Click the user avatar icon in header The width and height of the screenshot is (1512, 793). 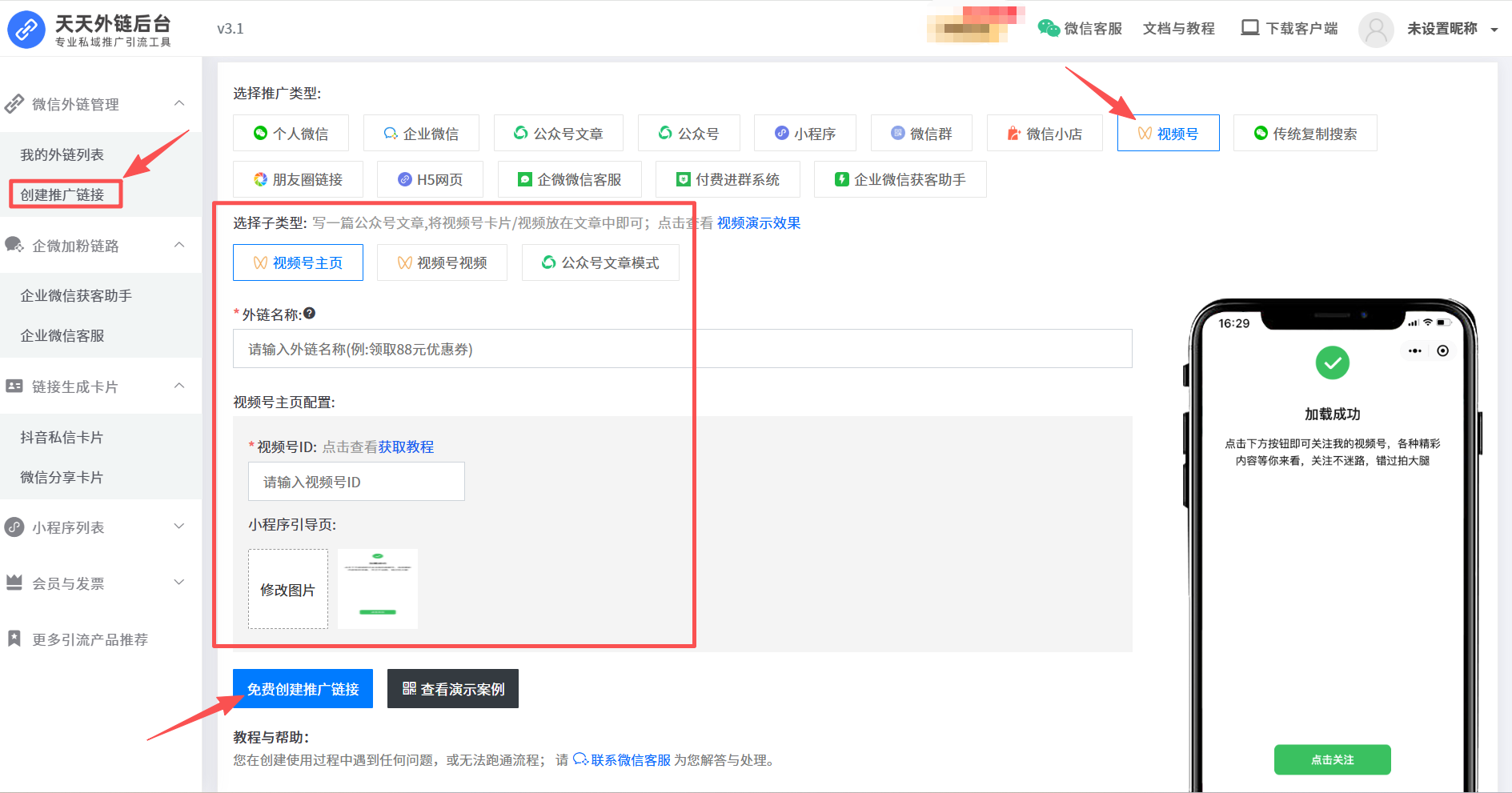(1376, 30)
